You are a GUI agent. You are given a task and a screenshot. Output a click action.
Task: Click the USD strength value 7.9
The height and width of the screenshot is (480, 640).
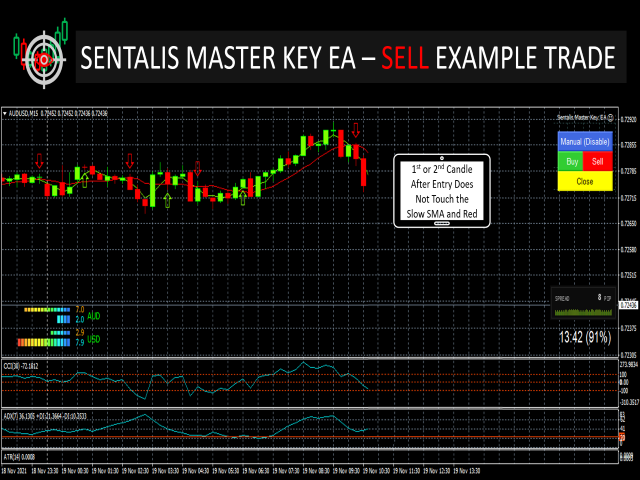pos(80,342)
